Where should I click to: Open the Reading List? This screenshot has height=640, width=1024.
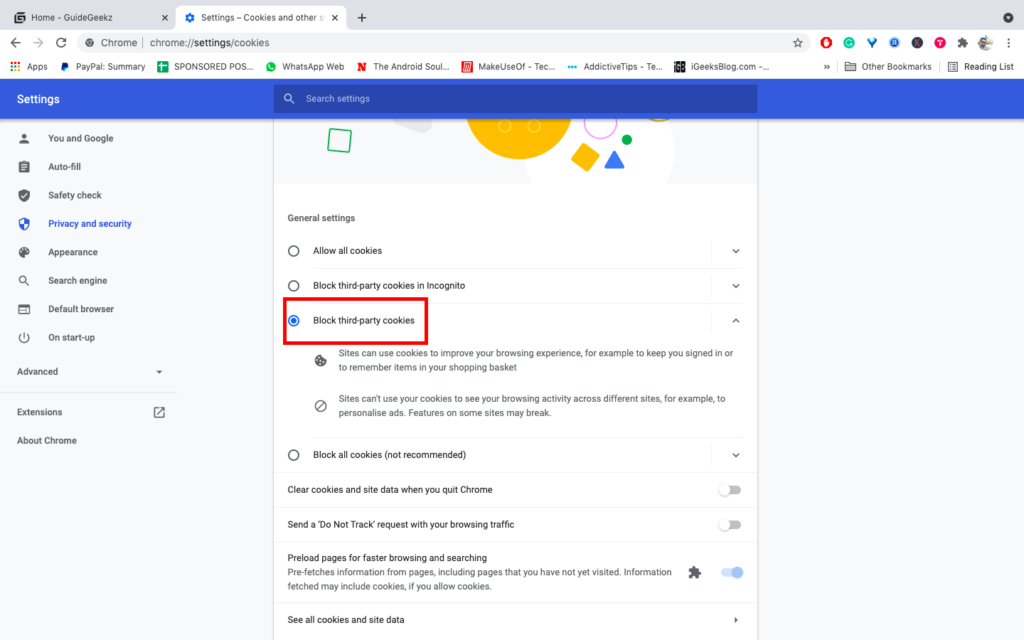[980, 67]
